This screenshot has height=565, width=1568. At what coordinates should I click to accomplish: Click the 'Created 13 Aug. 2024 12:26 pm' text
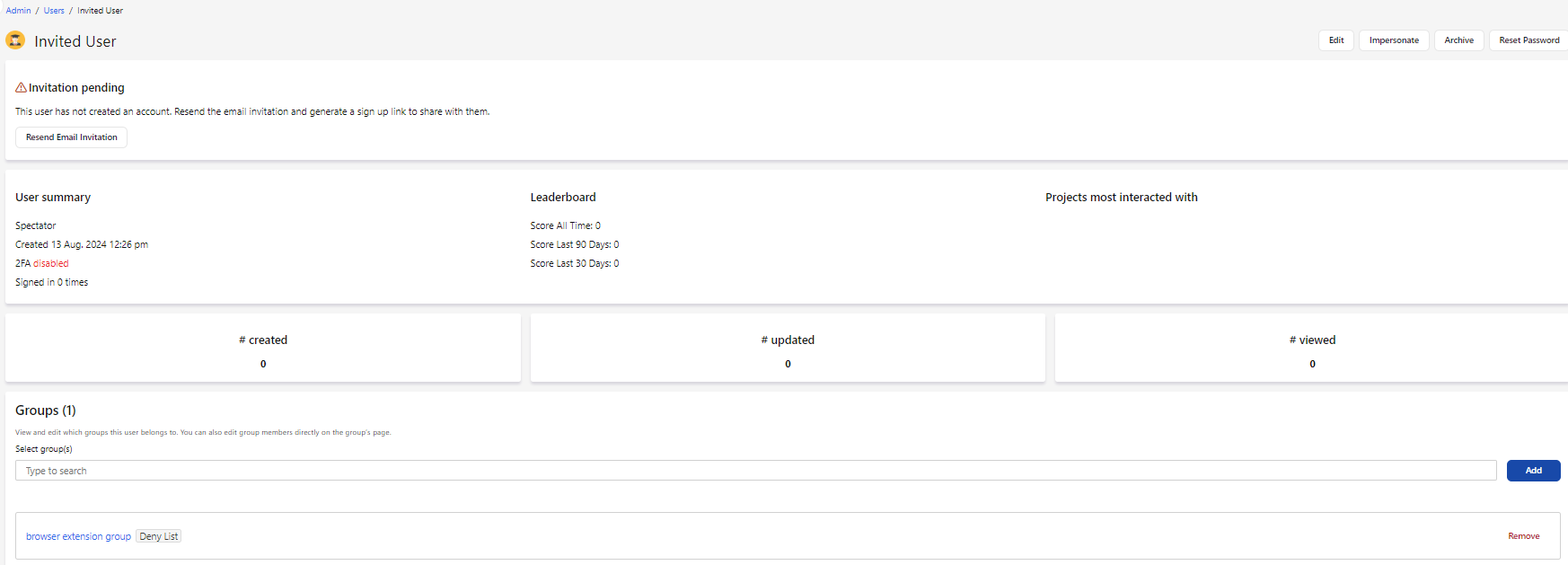point(82,244)
